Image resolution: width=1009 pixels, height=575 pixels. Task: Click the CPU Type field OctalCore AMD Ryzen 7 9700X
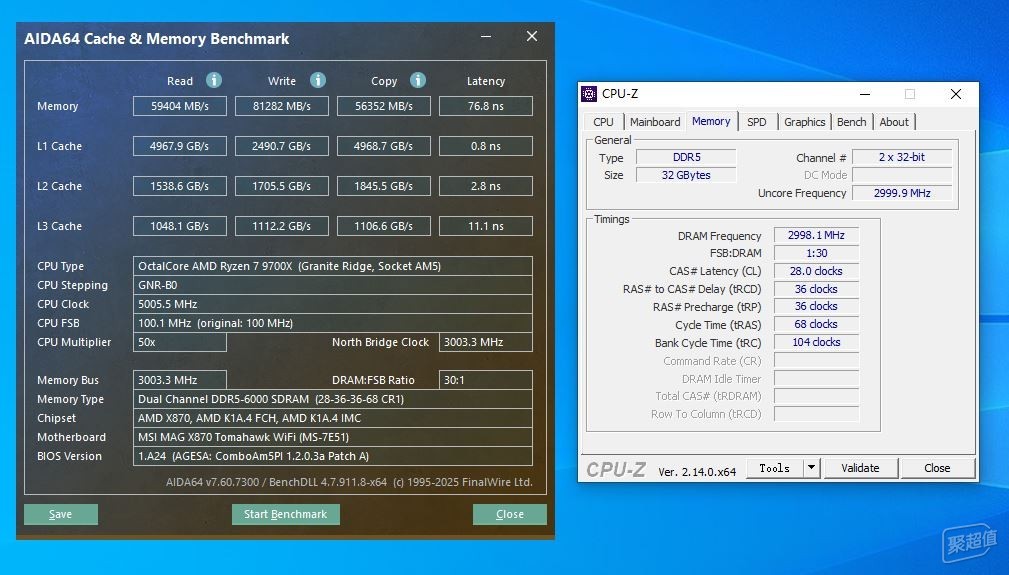click(333, 266)
